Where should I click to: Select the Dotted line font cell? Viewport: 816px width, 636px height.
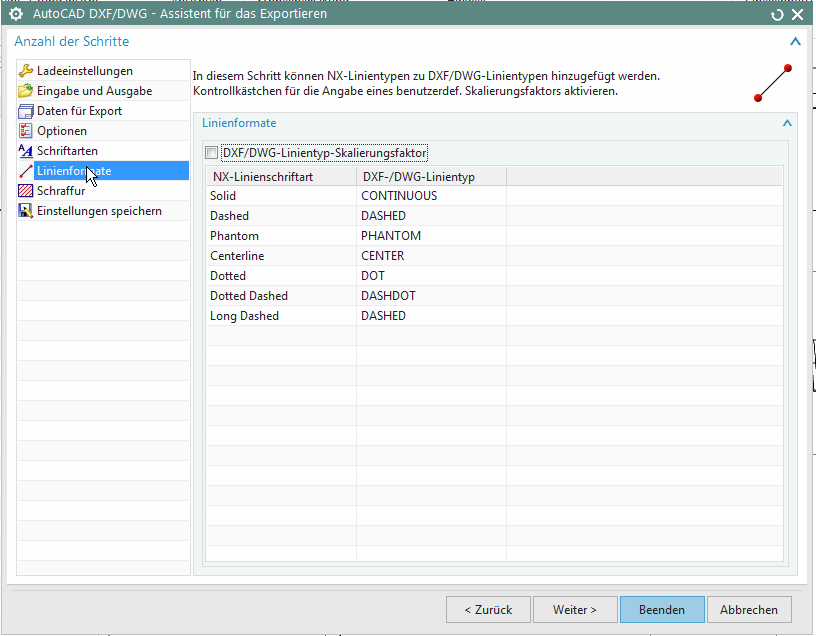pyautogui.click(x=281, y=276)
